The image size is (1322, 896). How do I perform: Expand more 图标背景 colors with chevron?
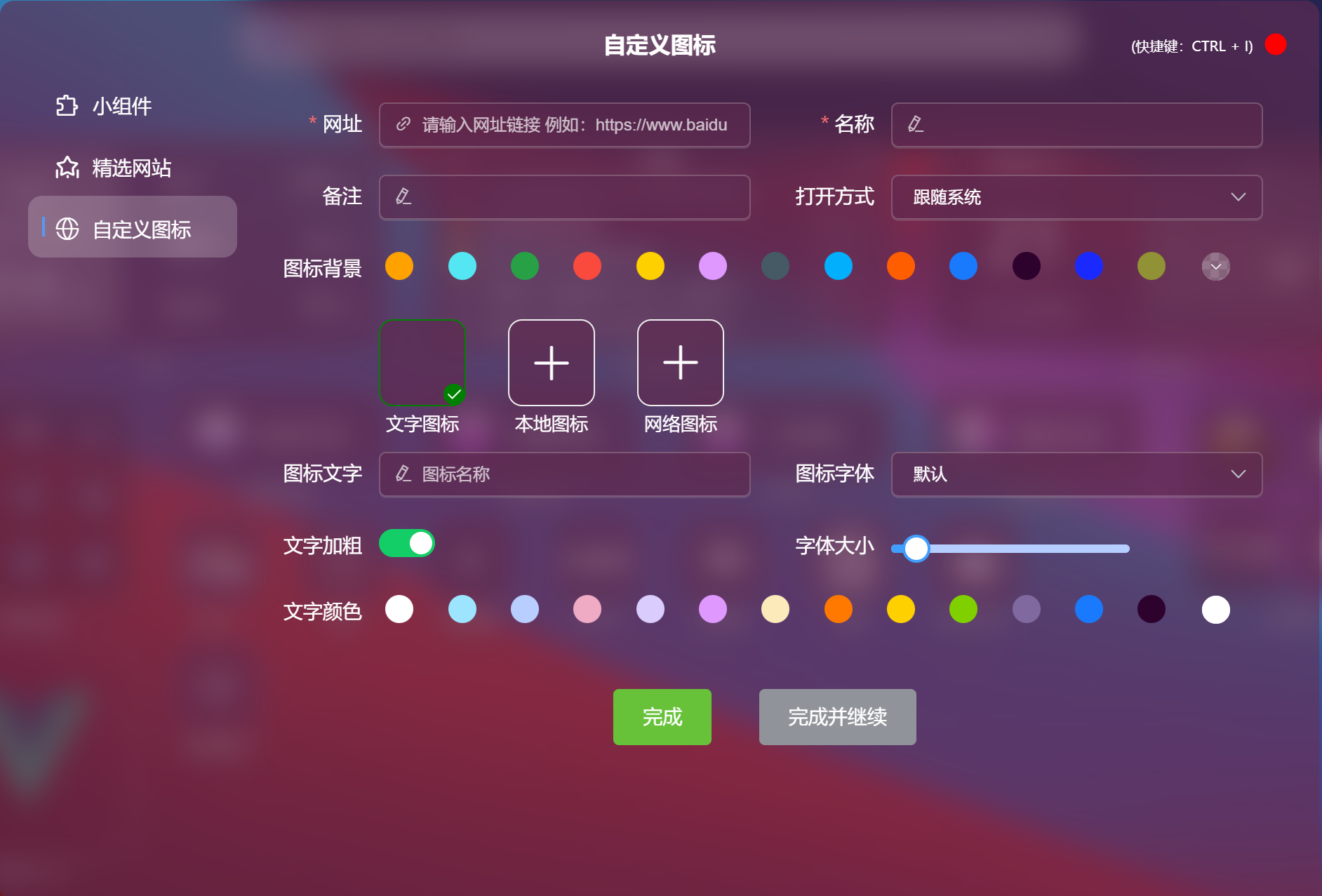click(x=1216, y=267)
